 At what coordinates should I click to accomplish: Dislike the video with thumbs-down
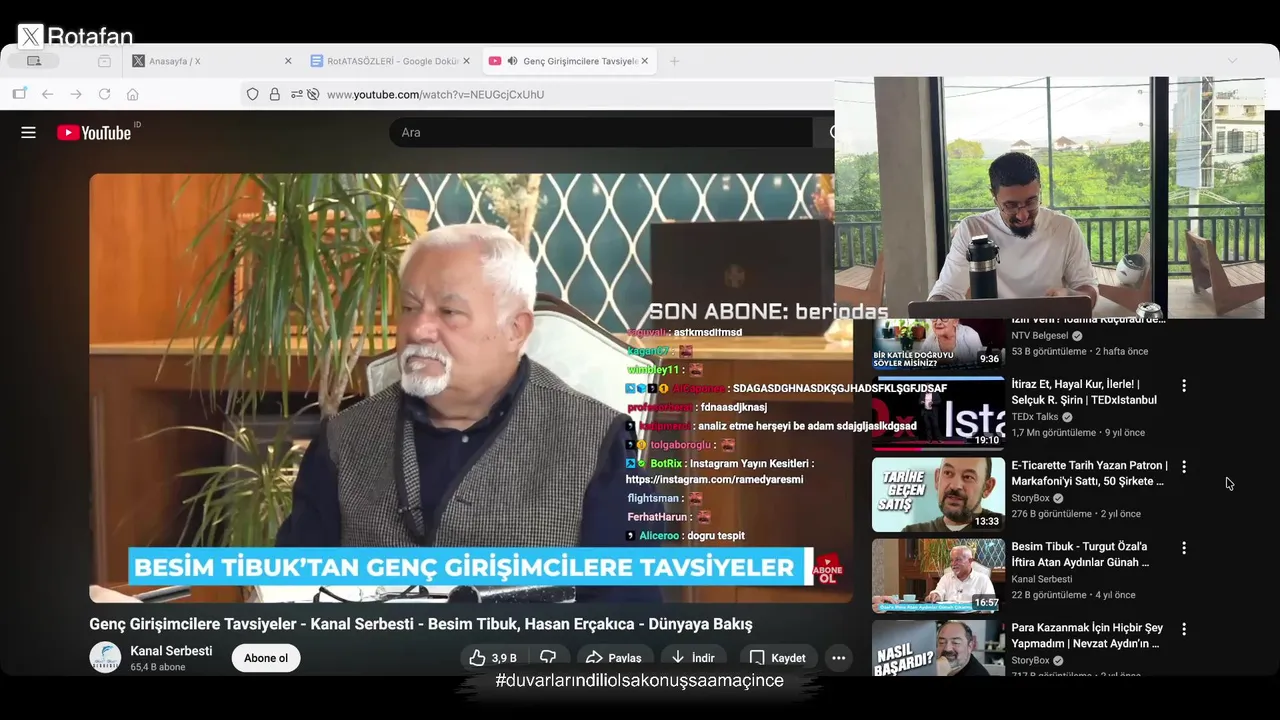click(x=548, y=657)
